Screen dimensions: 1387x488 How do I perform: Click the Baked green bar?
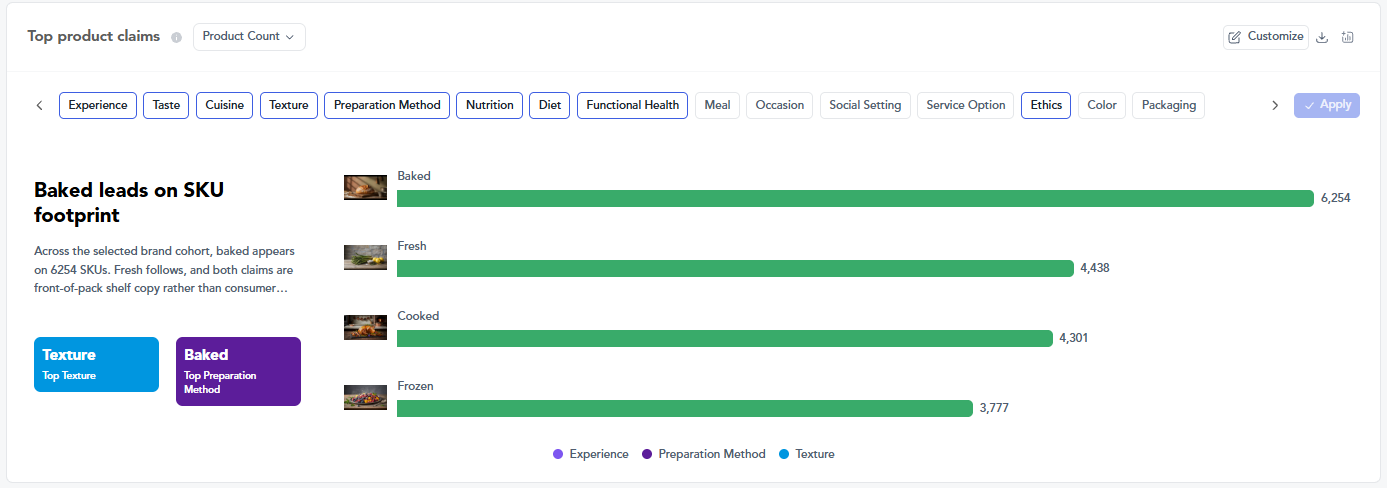click(855, 198)
